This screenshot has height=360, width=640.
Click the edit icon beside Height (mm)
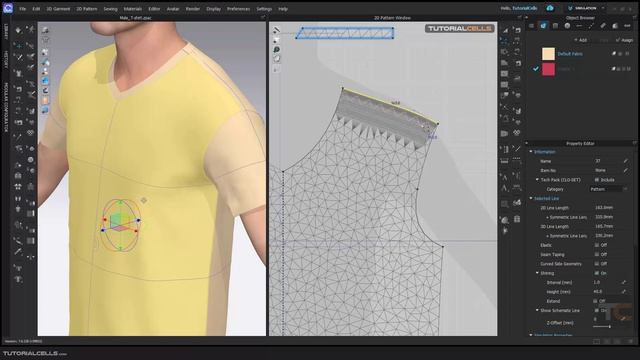coord(624,291)
